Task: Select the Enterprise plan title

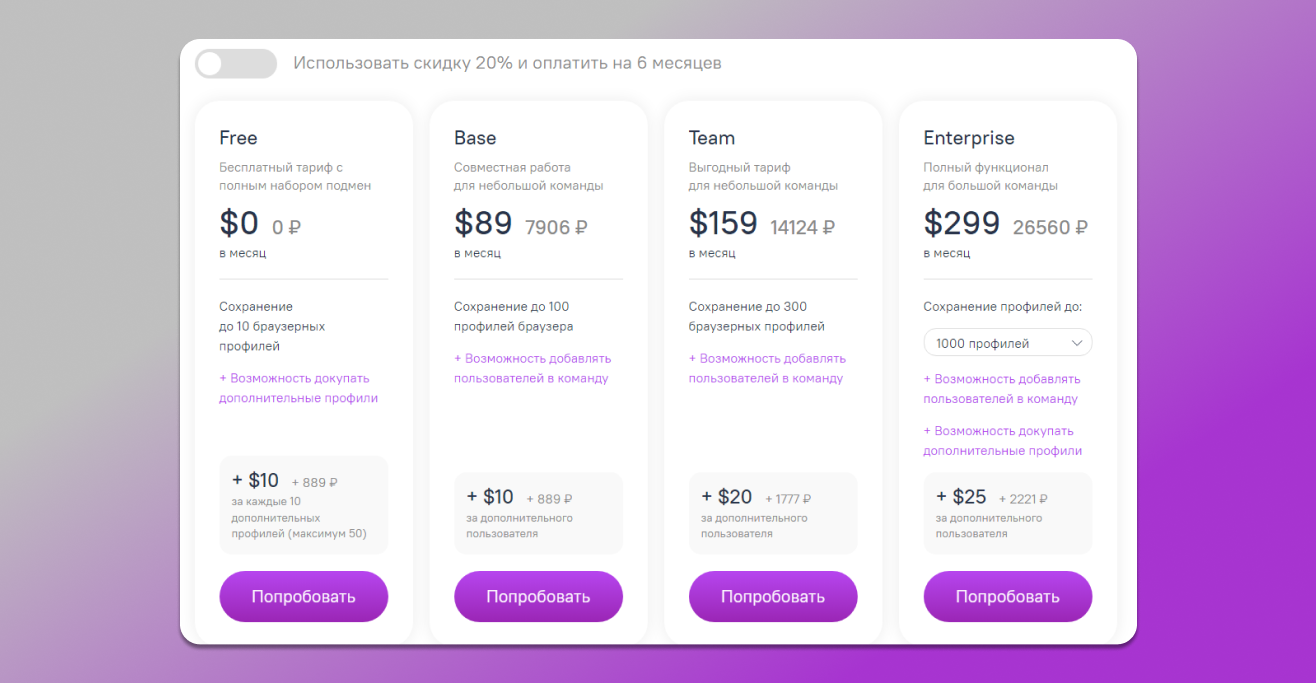Action: click(968, 138)
